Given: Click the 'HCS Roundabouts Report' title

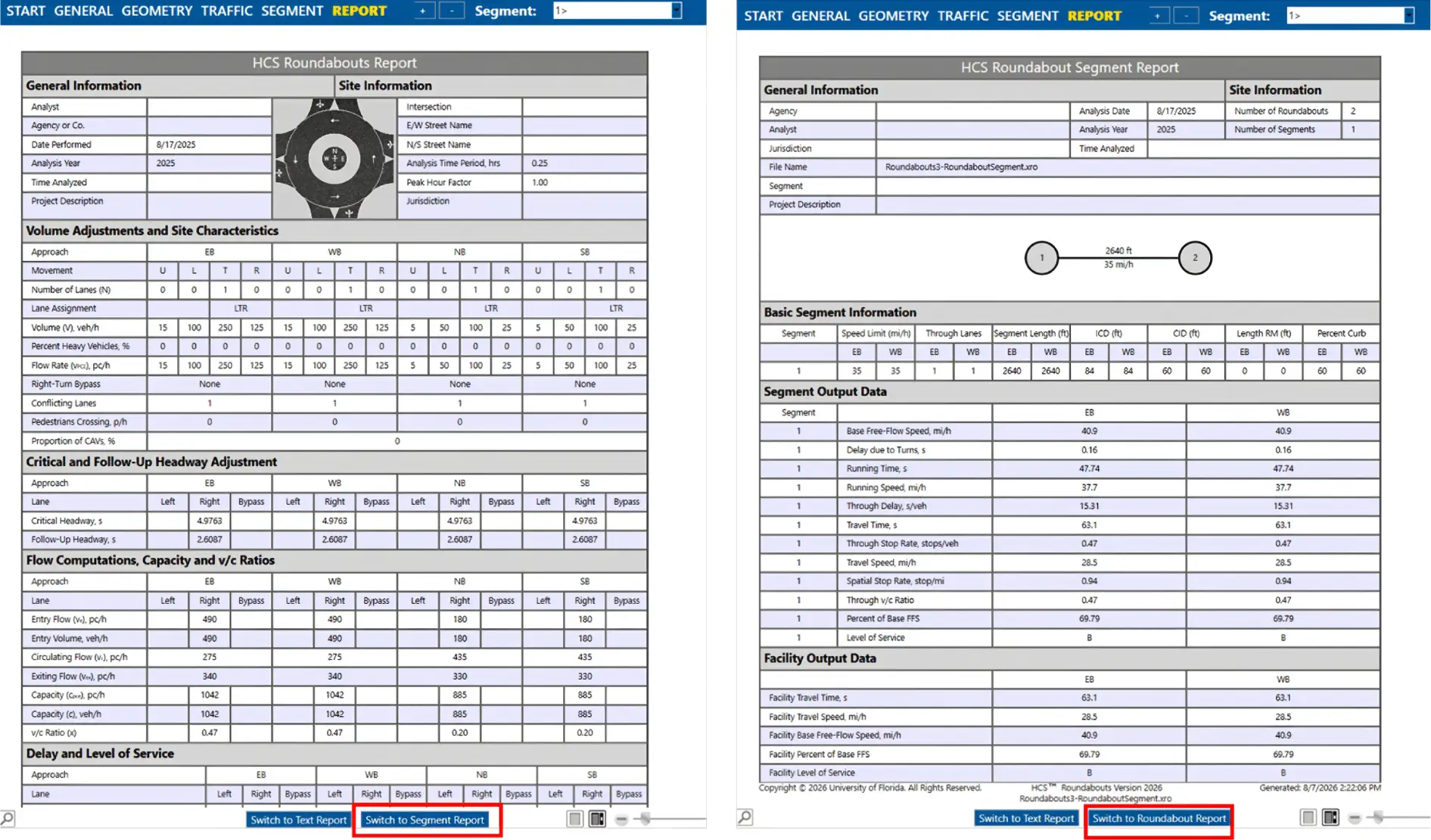Looking at the screenshot, I should coord(334,63).
